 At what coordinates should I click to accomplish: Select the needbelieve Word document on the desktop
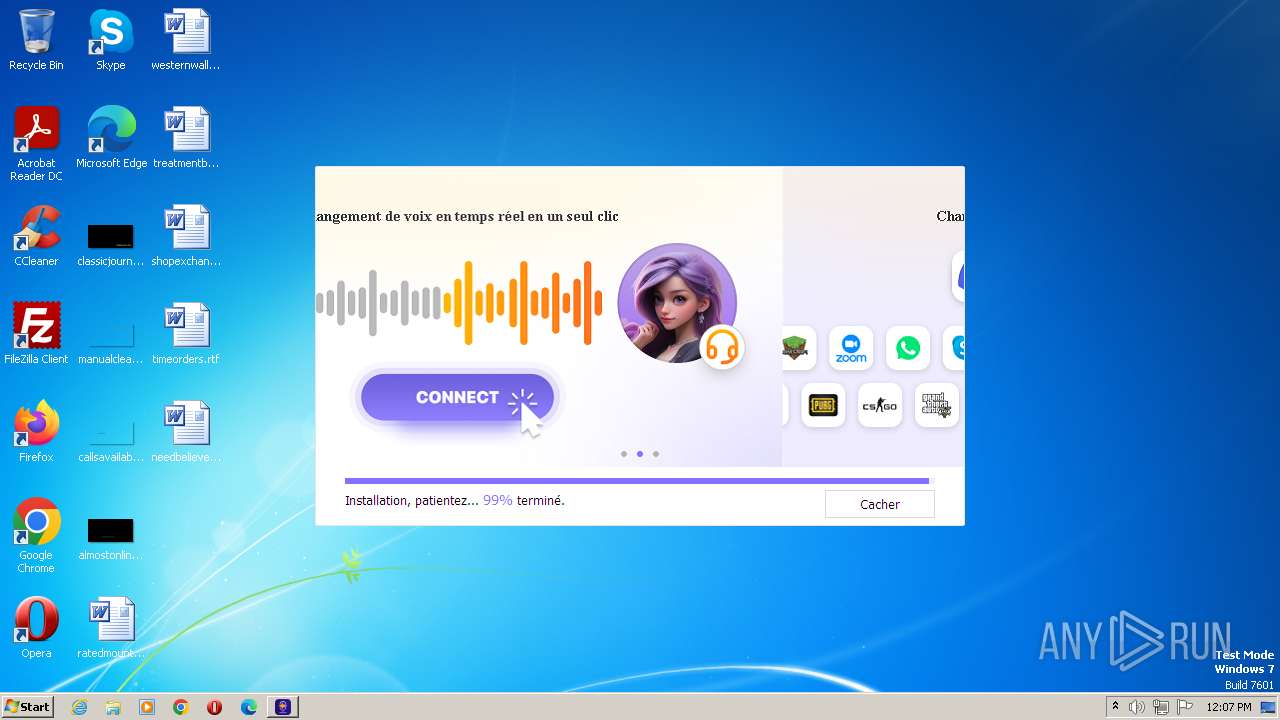[186, 432]
